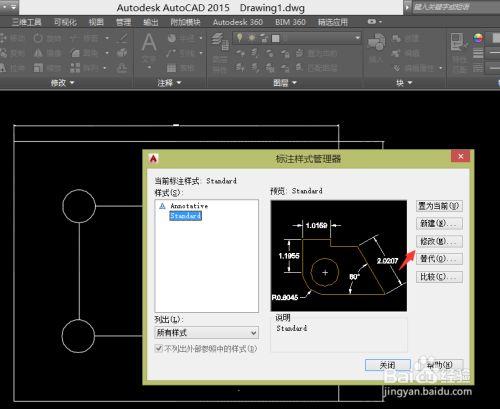500x409 pixels.
Task: Expand the 注释 panel
Action: click(169, 83)
